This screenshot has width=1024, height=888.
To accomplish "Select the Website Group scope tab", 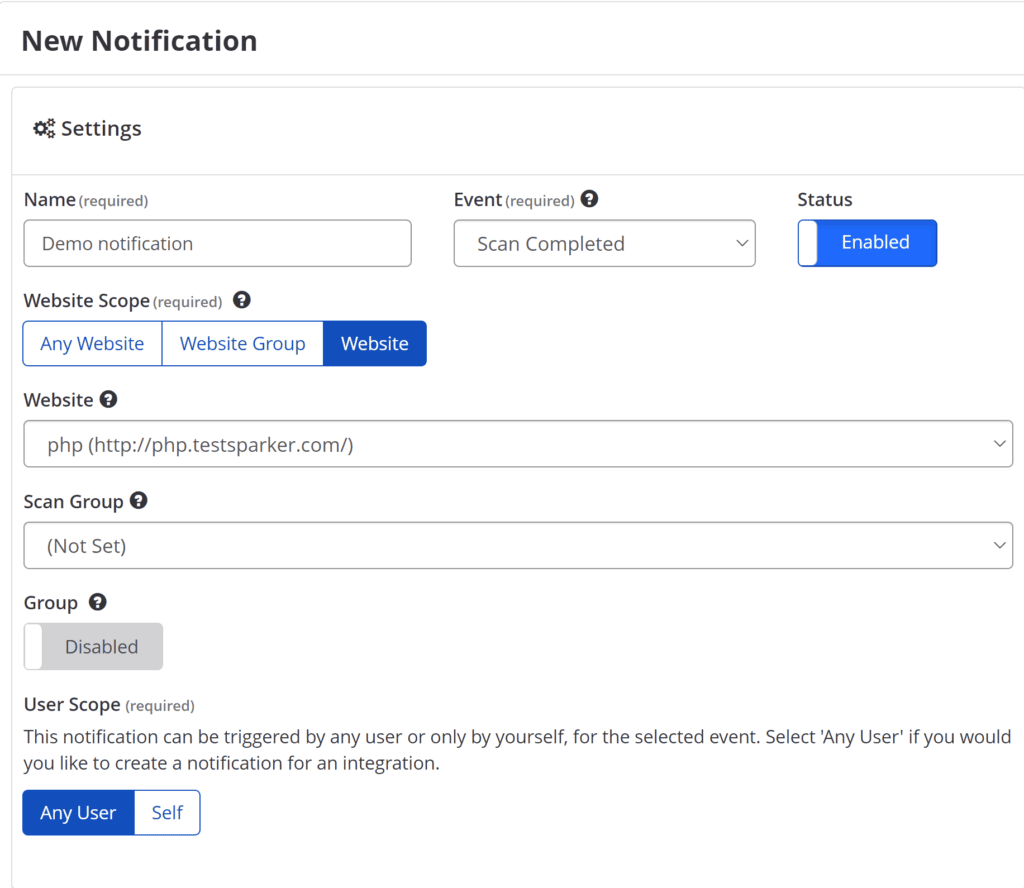I will coord(242,343).
